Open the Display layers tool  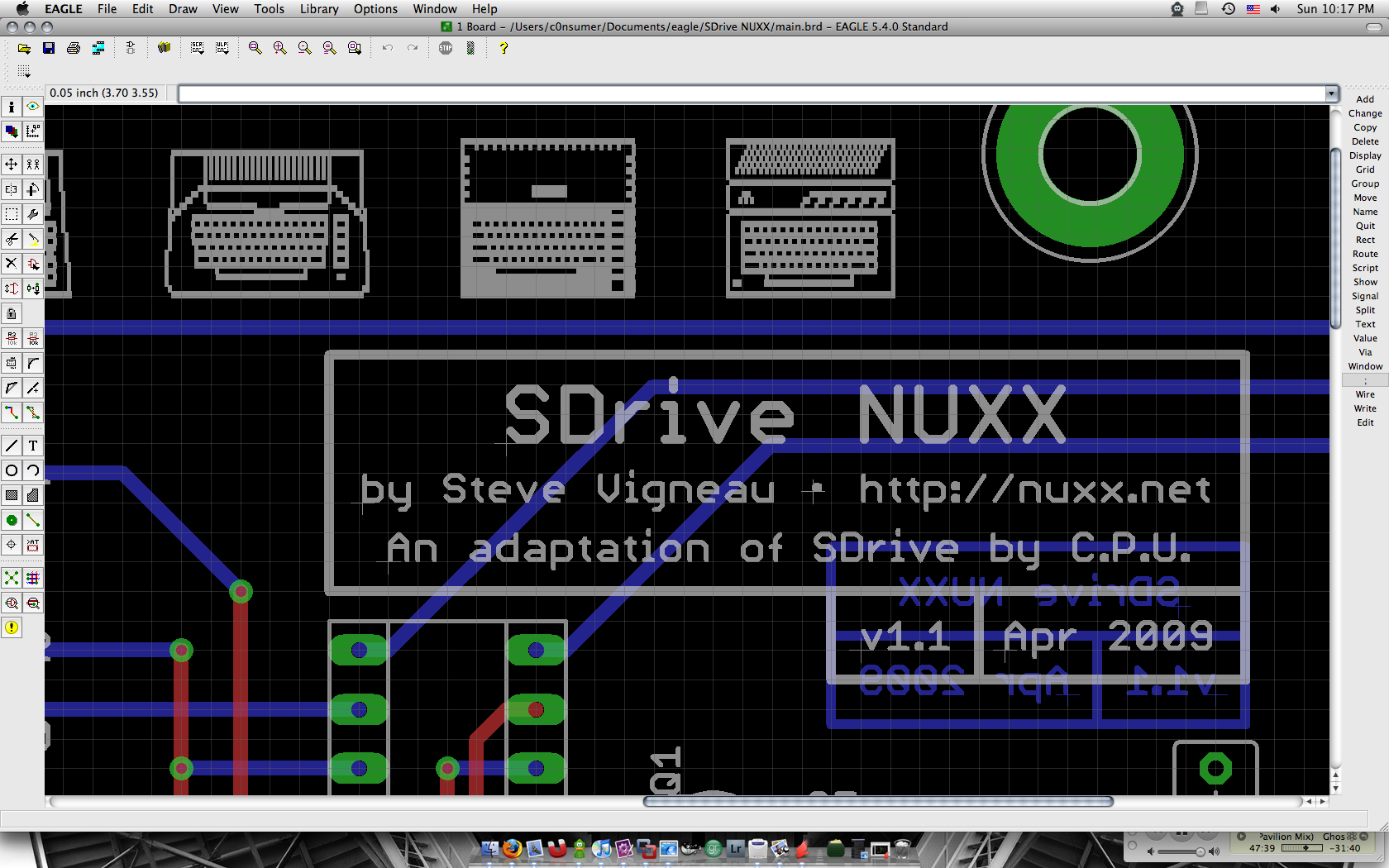tap(12, 131)
